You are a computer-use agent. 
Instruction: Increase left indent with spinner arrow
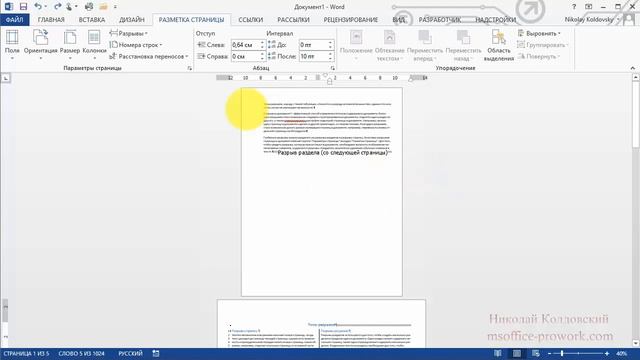coord(262,42)
